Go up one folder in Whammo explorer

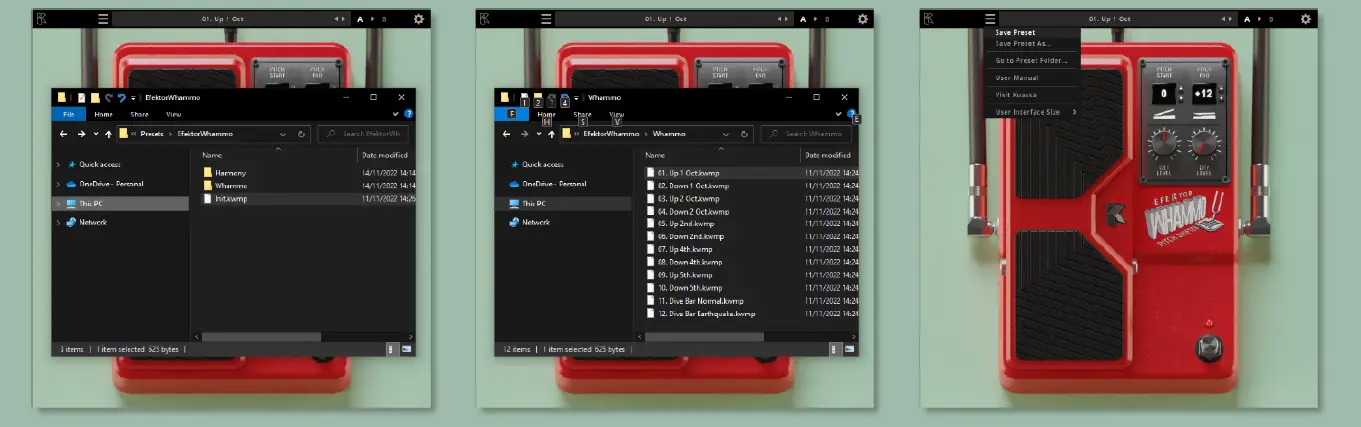click(551, 133)
